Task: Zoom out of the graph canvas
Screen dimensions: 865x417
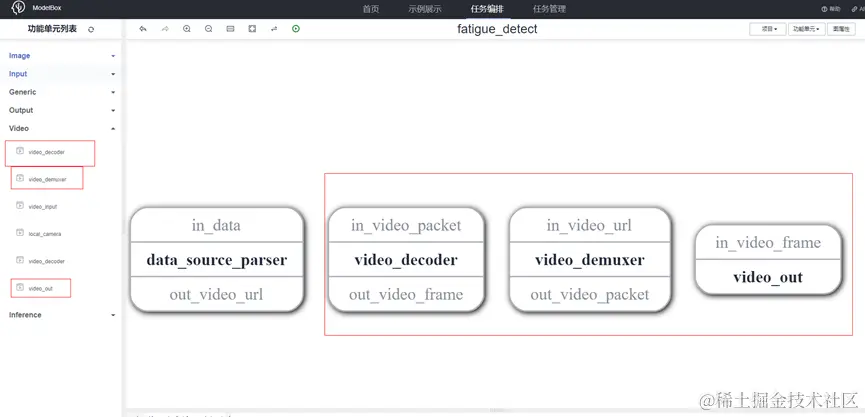Action: click(x=209, y=29)
